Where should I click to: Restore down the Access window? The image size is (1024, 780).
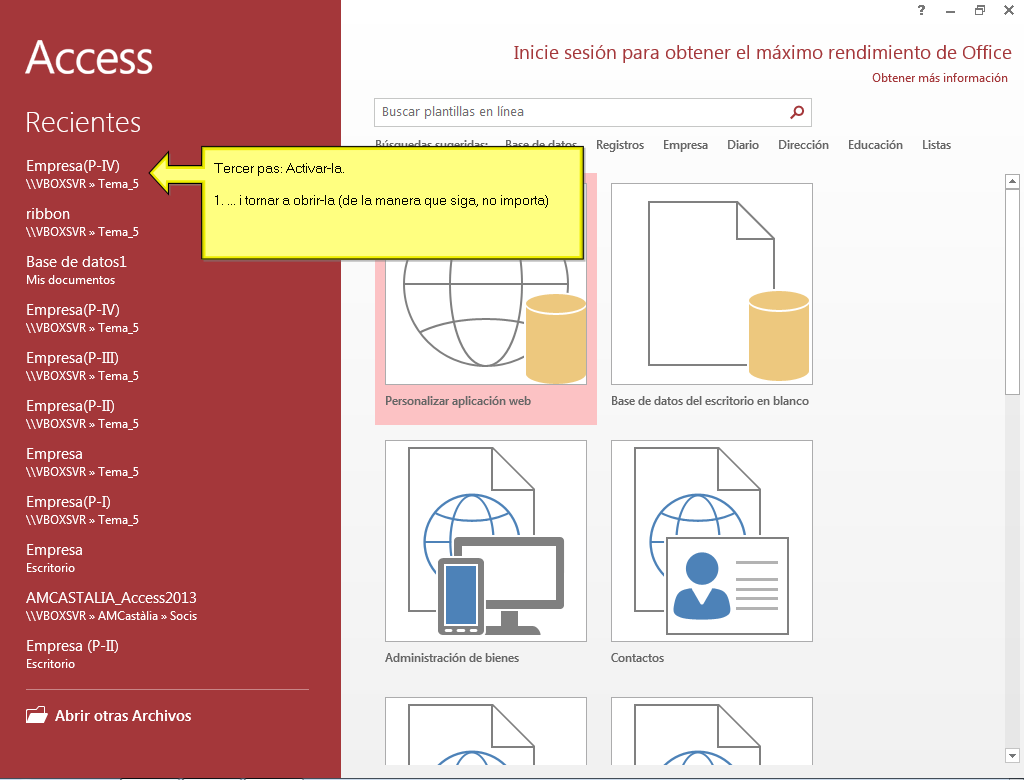pos(980,10)
